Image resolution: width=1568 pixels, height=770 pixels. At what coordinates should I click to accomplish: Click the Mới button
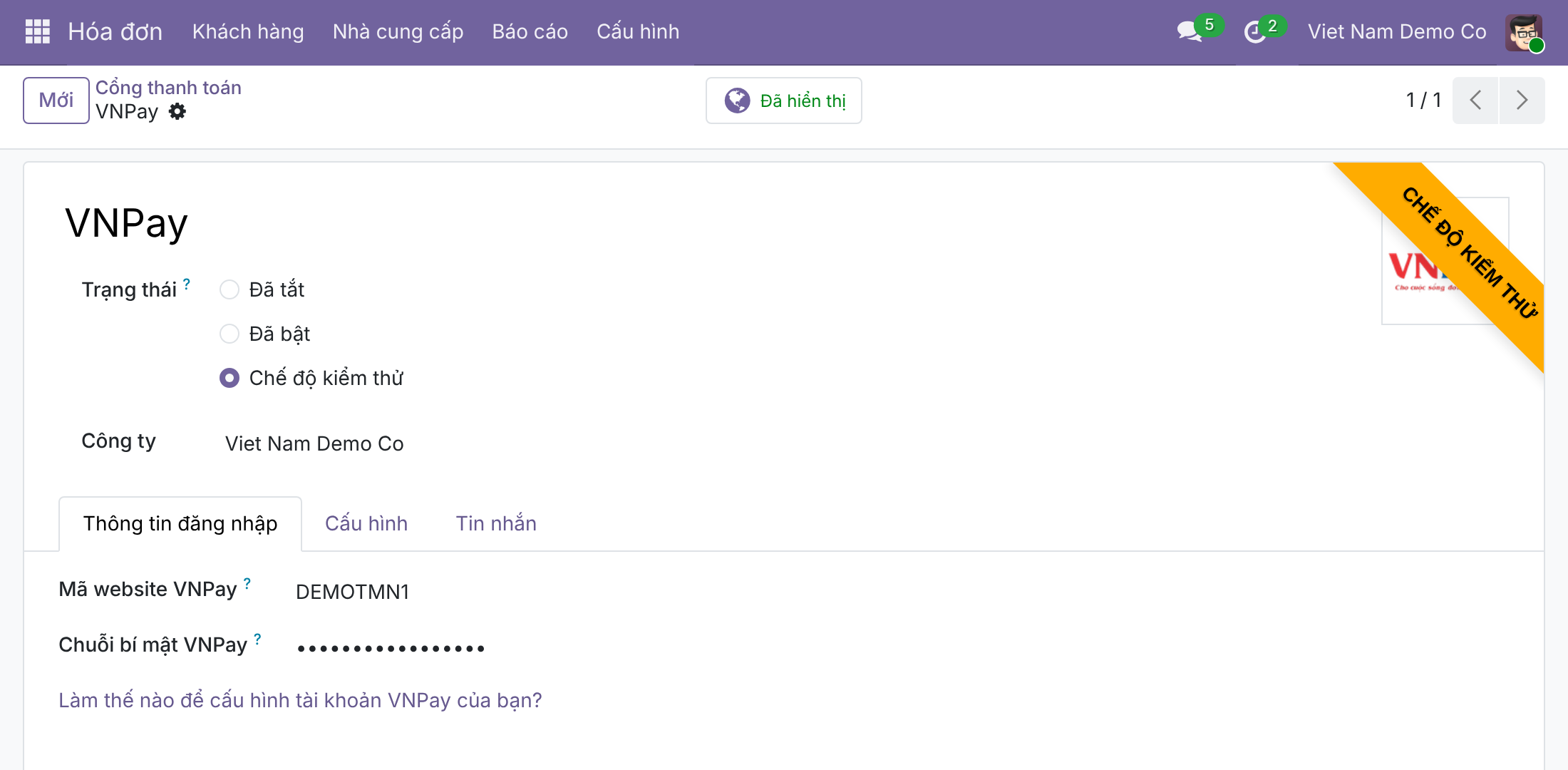56,101
